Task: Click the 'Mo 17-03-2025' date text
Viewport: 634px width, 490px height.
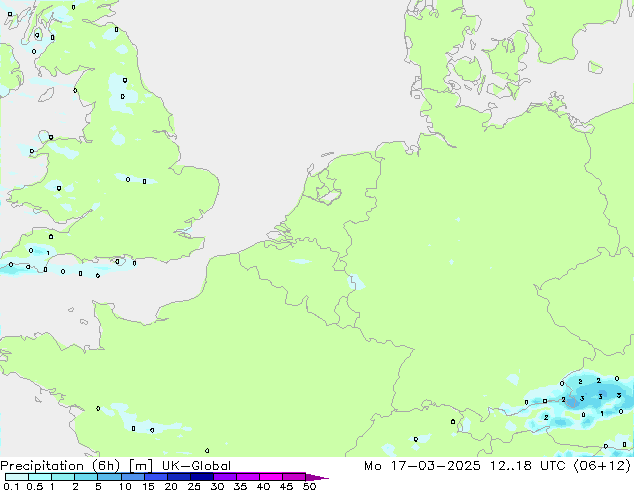Action: pyautogui.click(x=422, y=466)
